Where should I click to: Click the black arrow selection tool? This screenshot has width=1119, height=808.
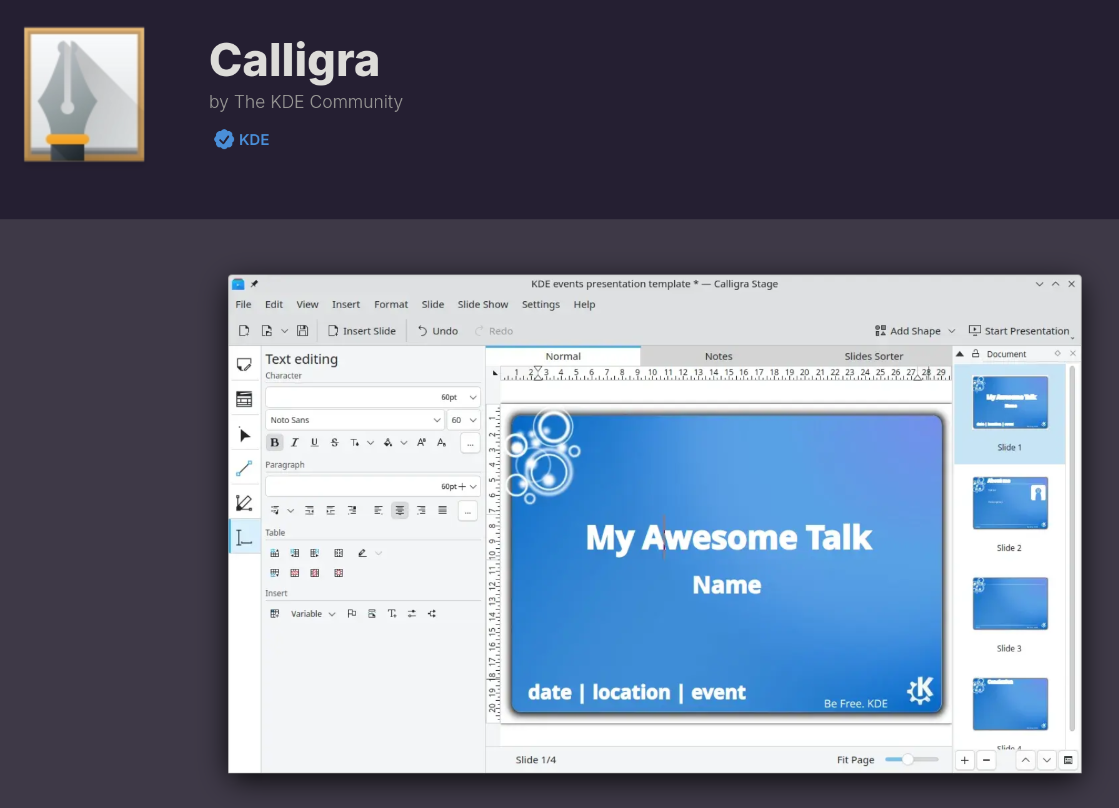coord(244,435)
